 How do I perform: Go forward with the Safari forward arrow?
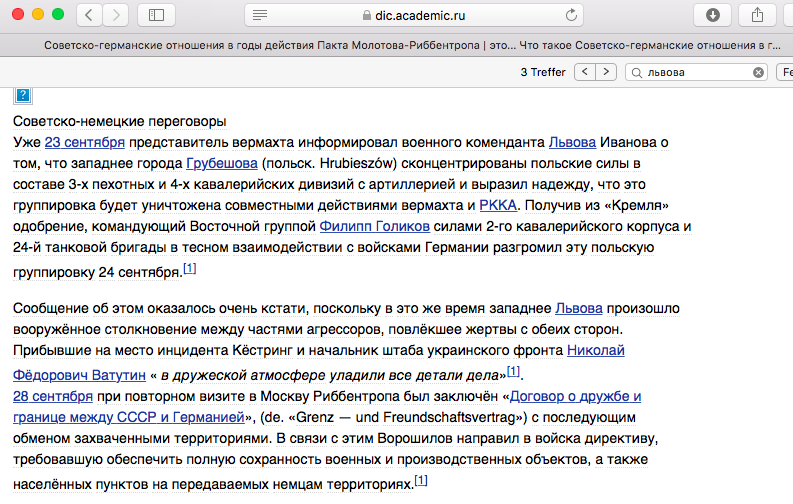[116, 15]
